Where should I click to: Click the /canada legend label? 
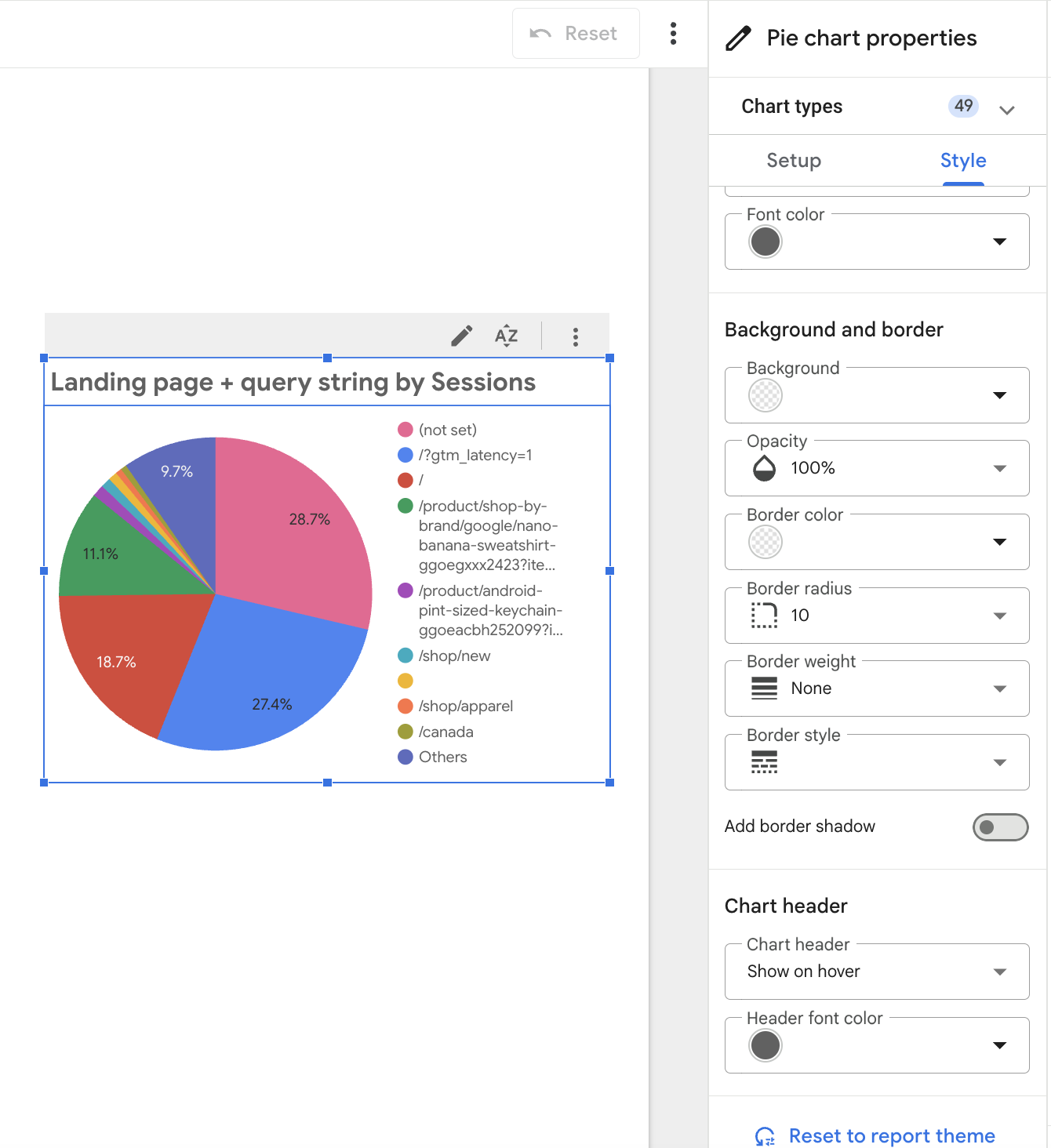tap(446, 732)
